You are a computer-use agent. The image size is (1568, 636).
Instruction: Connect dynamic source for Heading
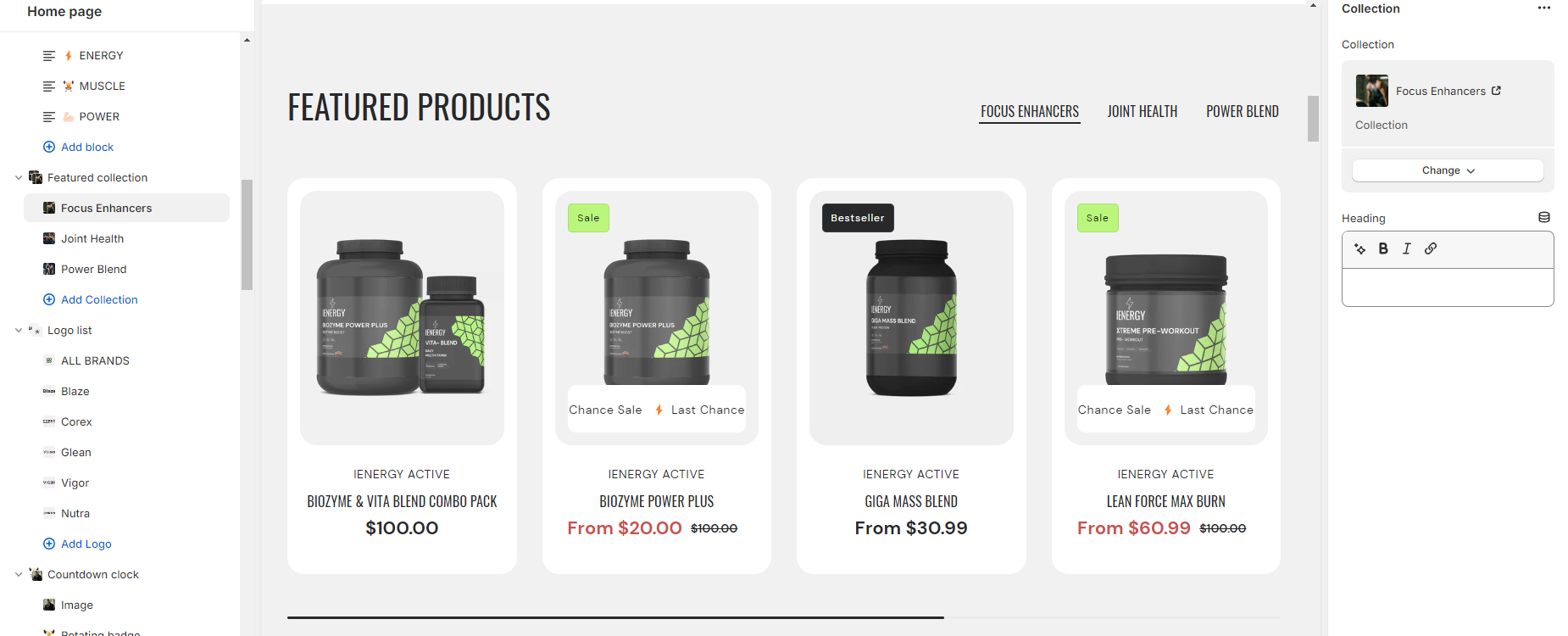(1544, 218)
